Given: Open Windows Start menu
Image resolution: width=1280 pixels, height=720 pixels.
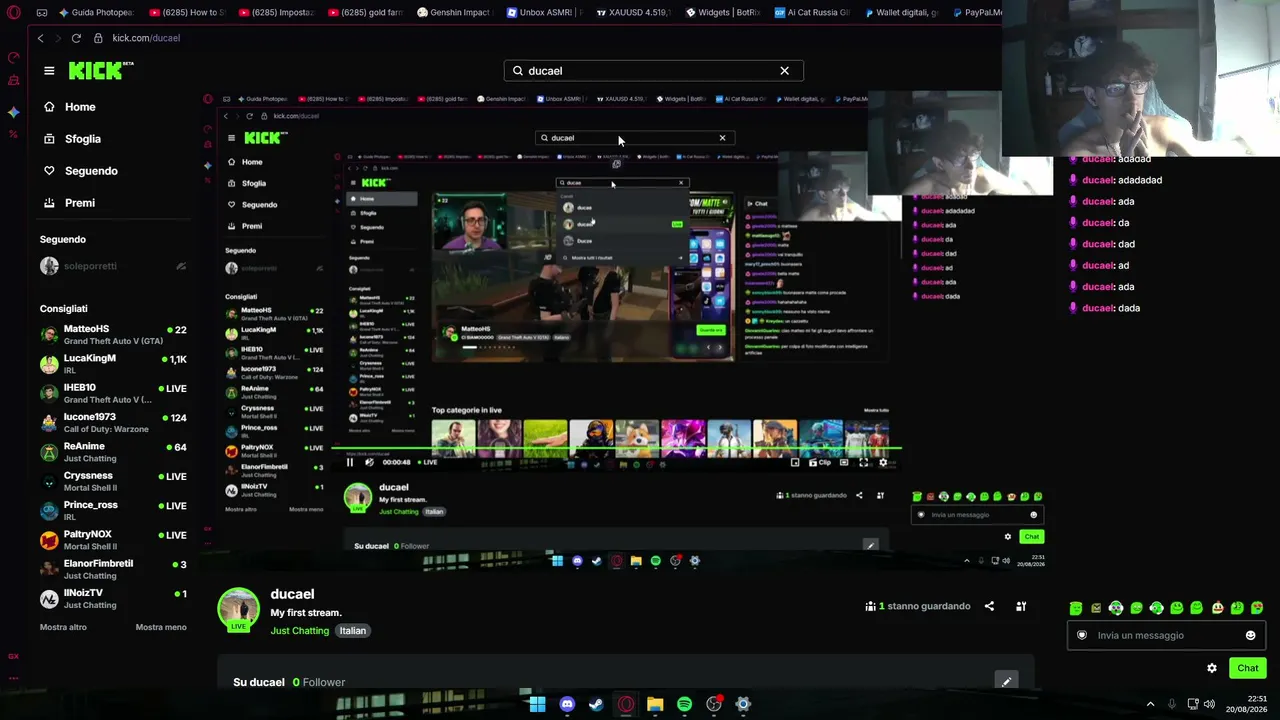Looking at the screenshot, I should 537,704.
